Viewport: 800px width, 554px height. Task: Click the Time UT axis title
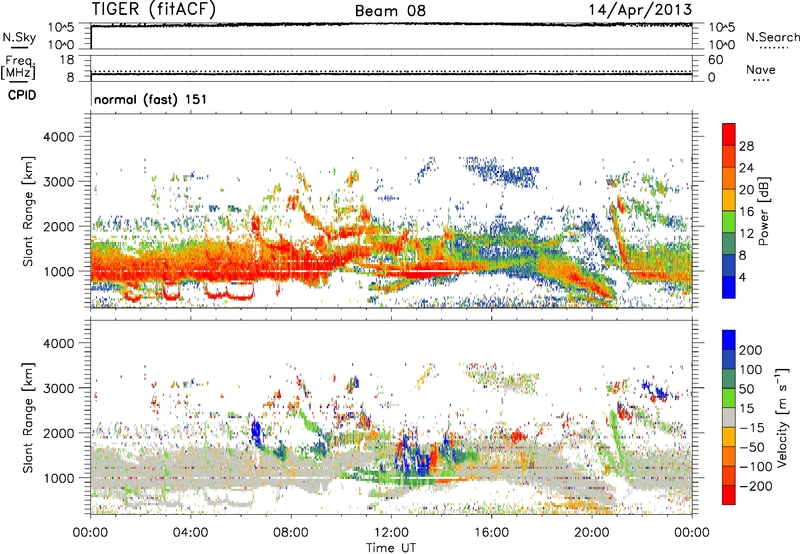point(391,548)
